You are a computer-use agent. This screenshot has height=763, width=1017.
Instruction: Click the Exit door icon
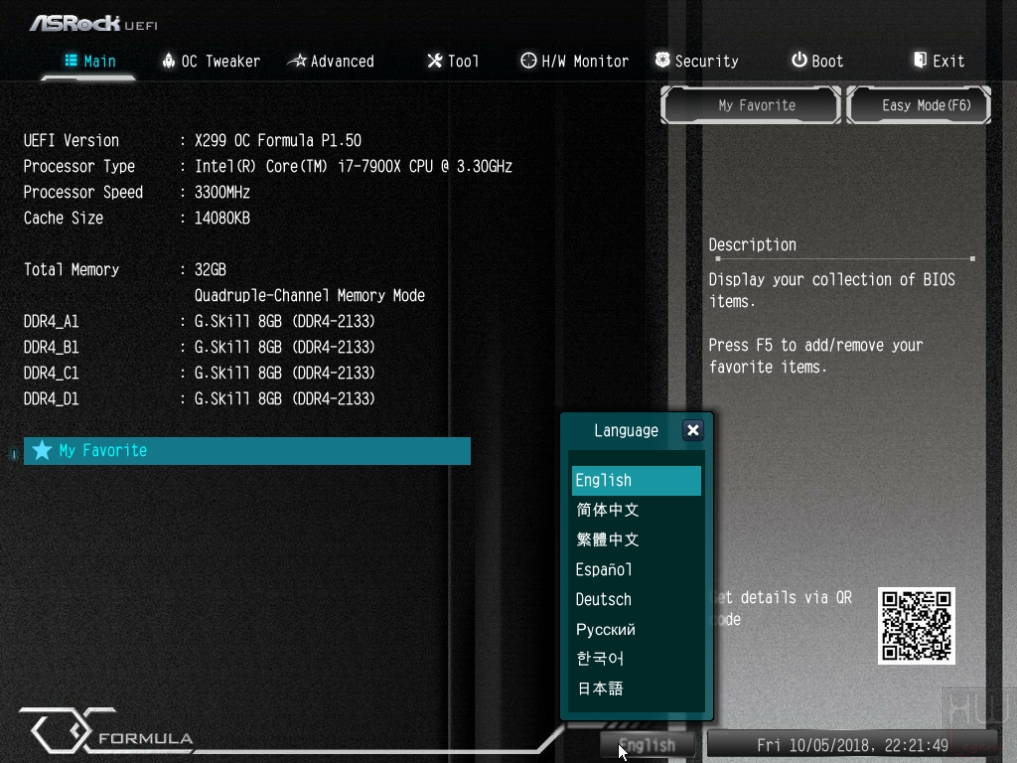tap(920, 60)
